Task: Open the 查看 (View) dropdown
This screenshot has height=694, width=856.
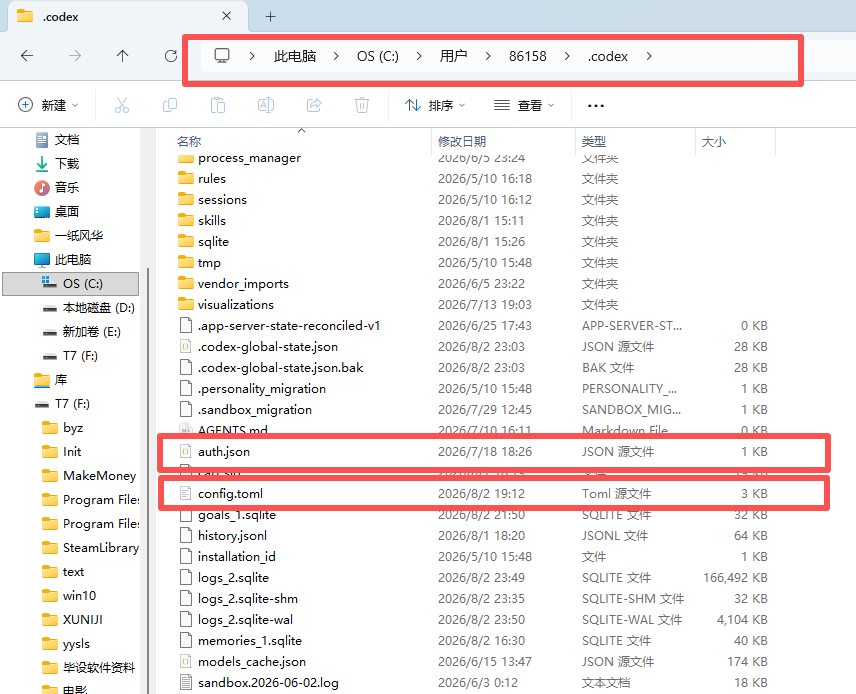Action: pyautogui.click(x=524, y=105)
